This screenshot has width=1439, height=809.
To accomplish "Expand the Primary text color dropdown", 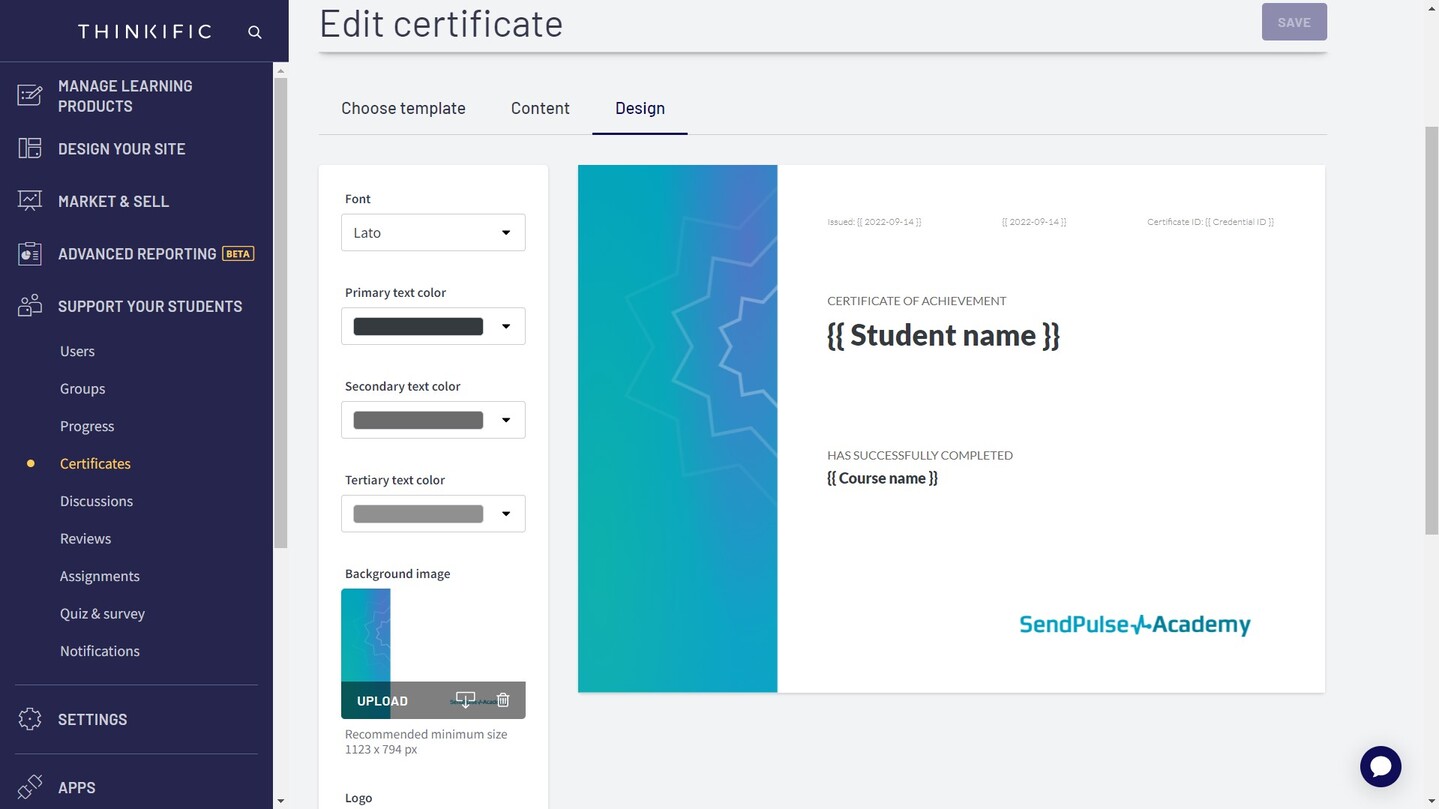I will 506,326.
